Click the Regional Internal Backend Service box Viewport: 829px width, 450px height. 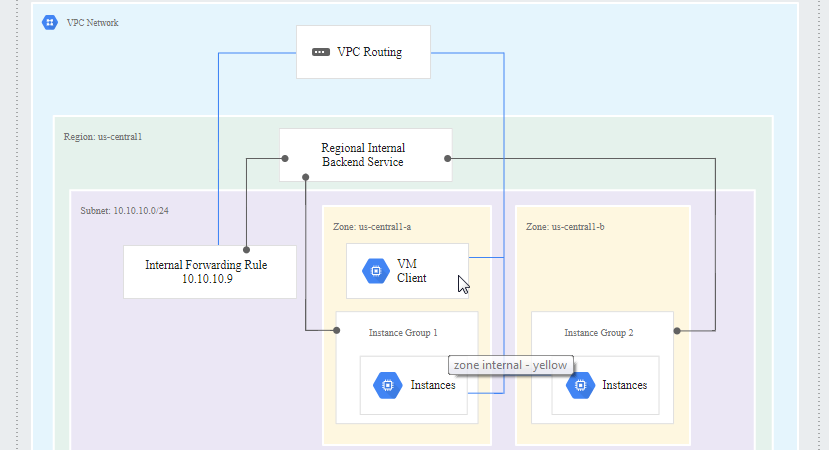tap(366, 155)
